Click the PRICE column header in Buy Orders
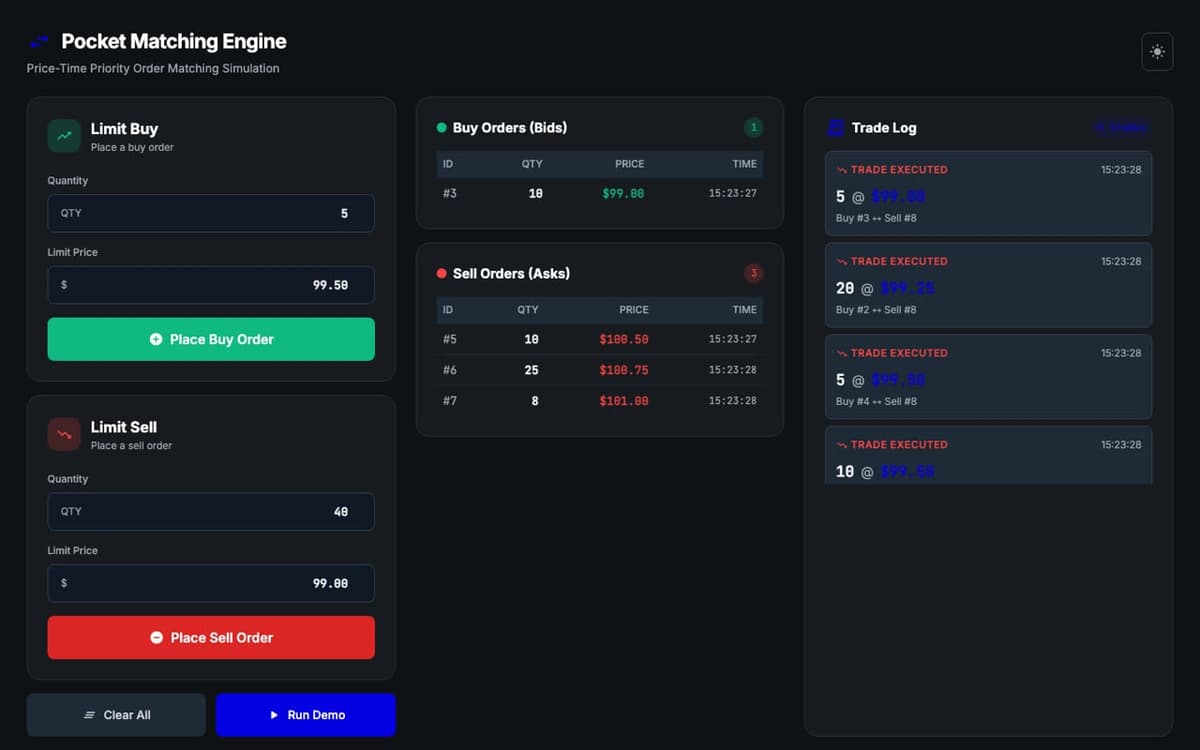The height and width of the screenshot is (750, 1200). [x=630, y=164]
